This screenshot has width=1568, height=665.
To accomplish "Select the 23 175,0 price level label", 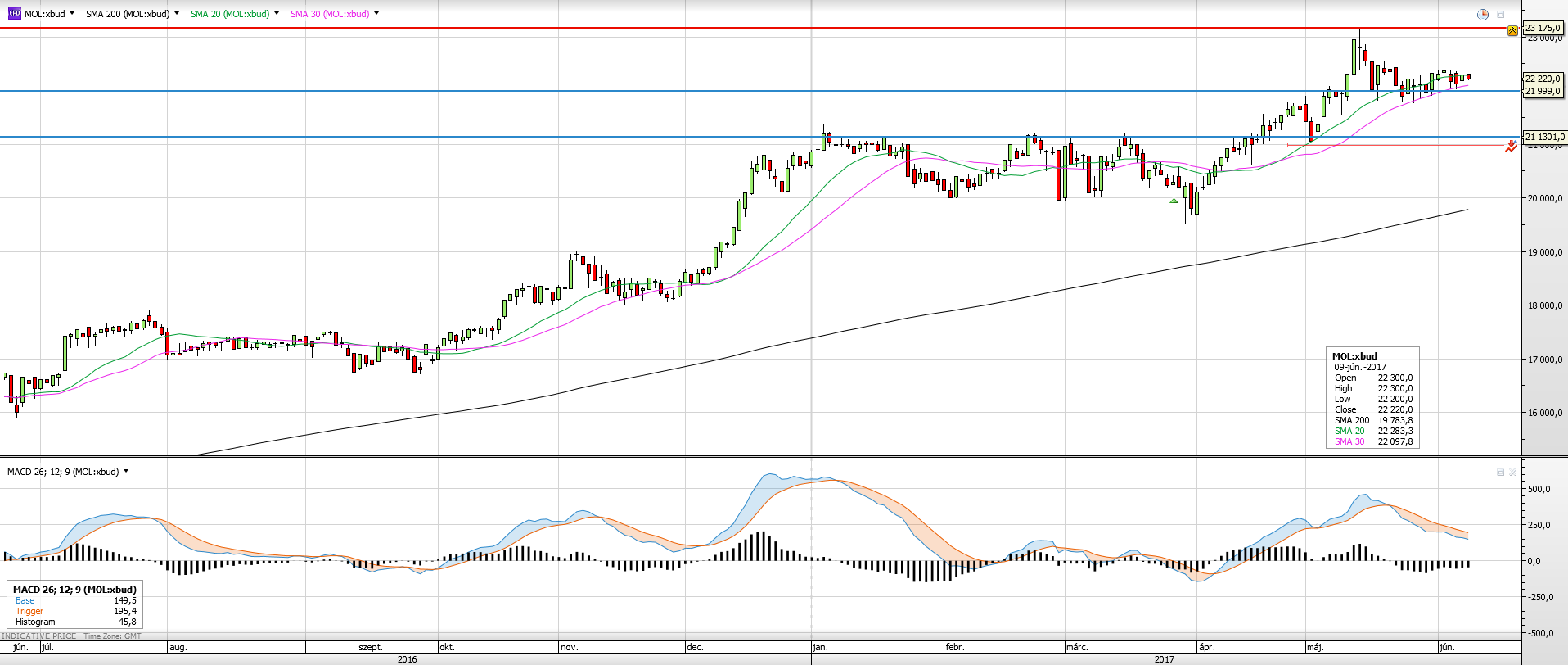I will click(x=1543, y=28).
